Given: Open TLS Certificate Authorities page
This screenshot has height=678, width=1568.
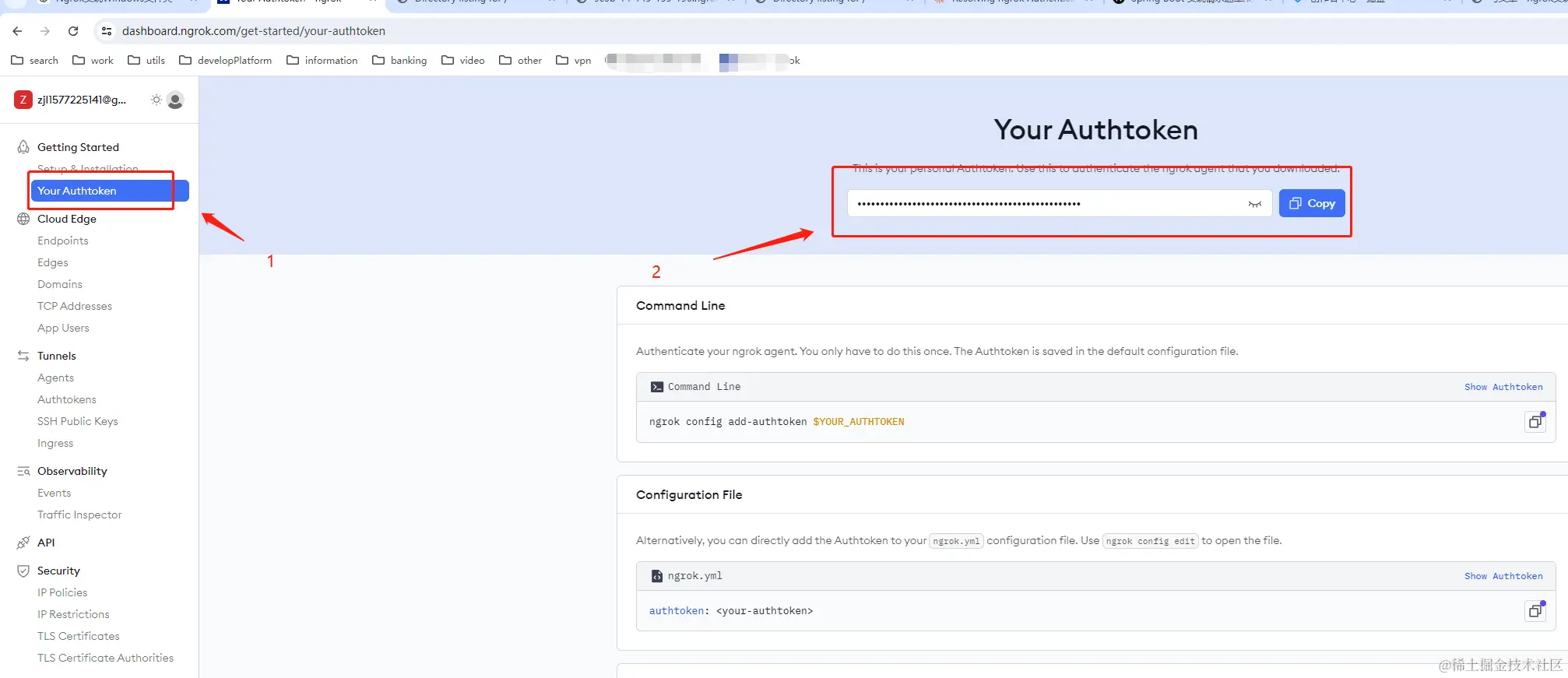Looking at the screenshot, I should [106, 658].
